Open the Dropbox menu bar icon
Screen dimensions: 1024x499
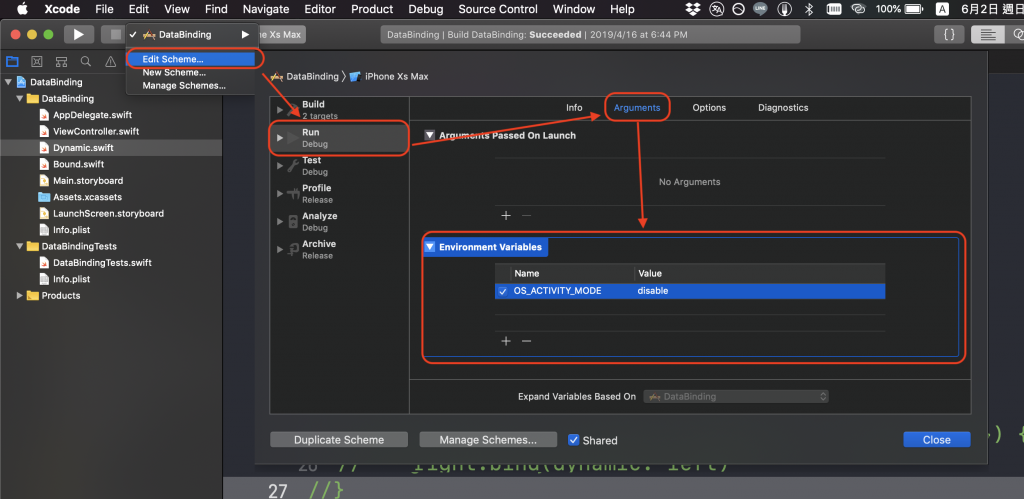coord(693,9)
